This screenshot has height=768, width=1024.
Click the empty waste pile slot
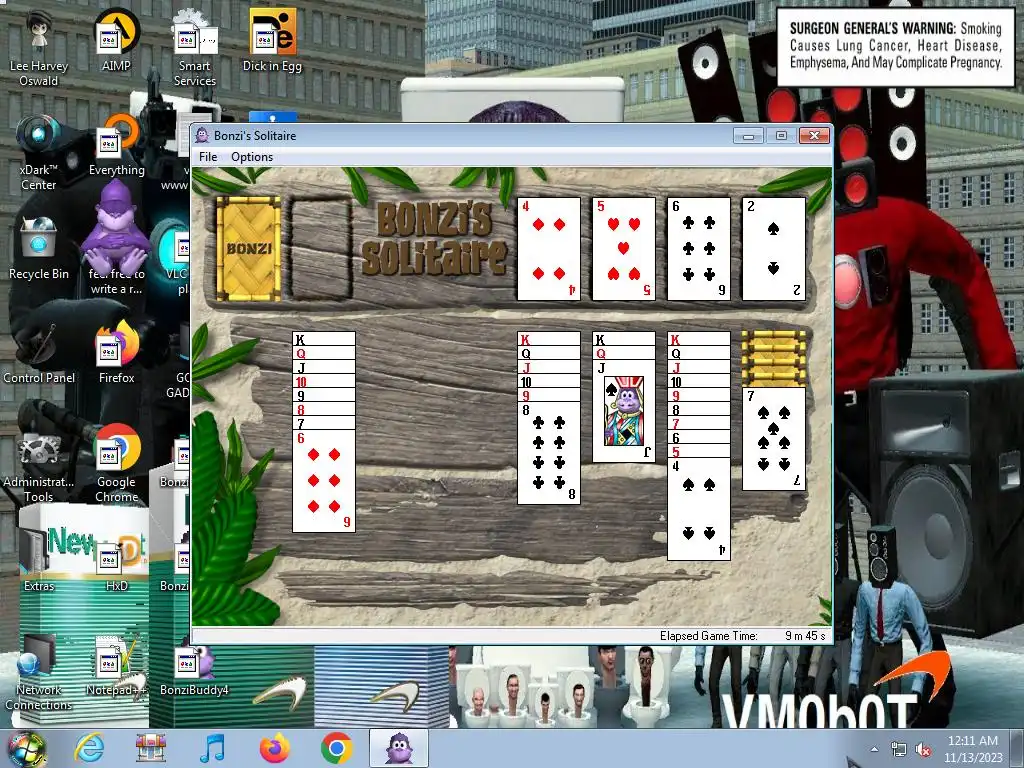[321, 249]
